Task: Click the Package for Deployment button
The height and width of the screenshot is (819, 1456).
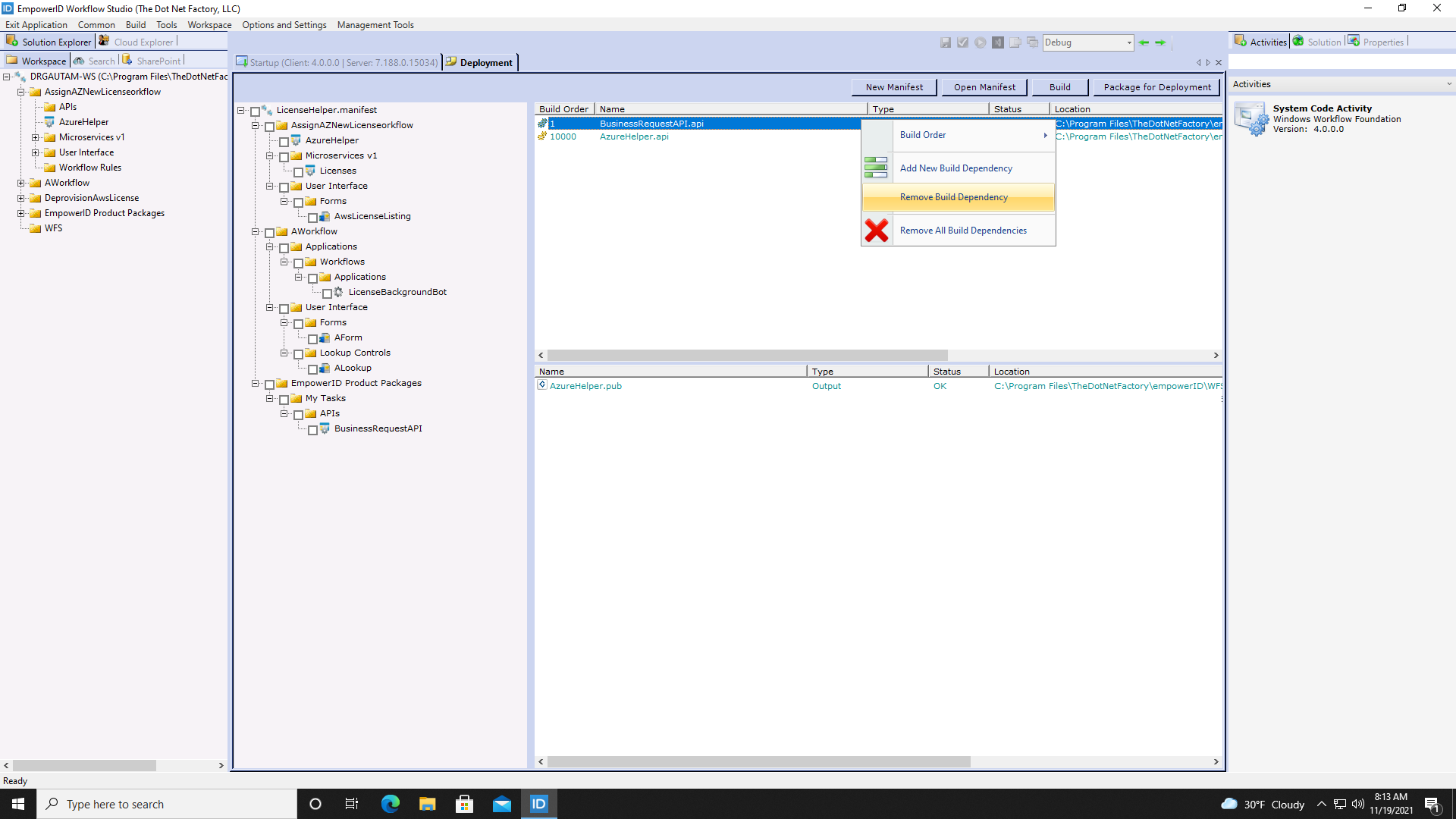Action: coord(1156,86)
